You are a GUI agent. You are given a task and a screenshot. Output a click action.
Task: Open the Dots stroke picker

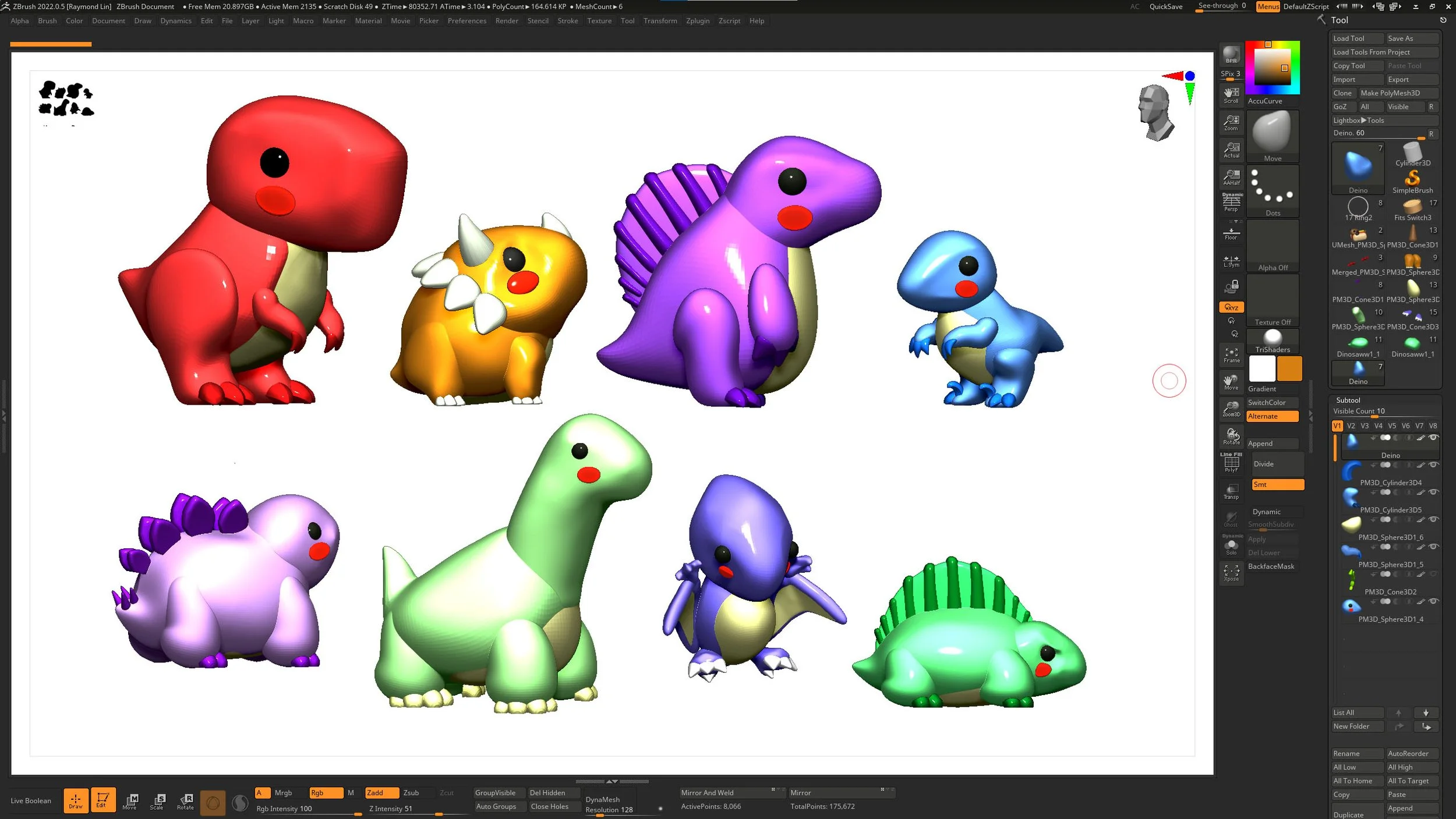(x=1272, y=191)
